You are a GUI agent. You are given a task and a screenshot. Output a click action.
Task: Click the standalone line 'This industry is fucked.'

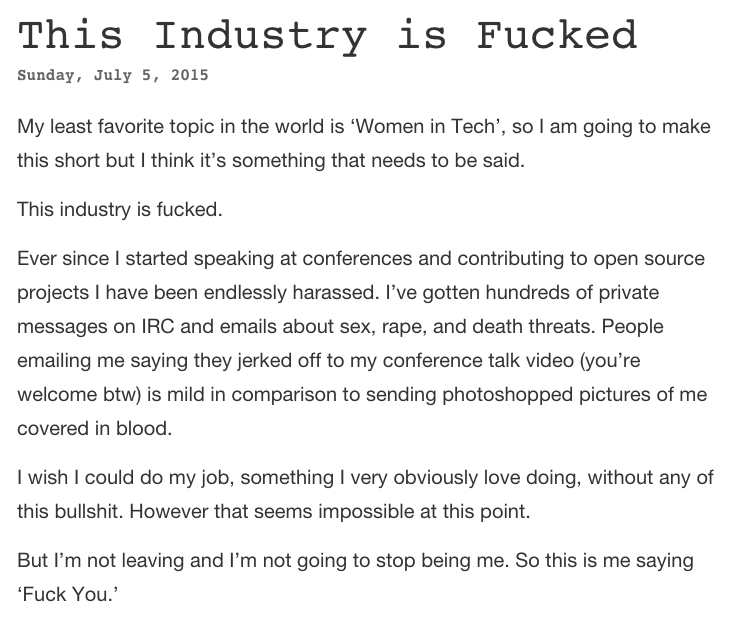pos(120,210)
